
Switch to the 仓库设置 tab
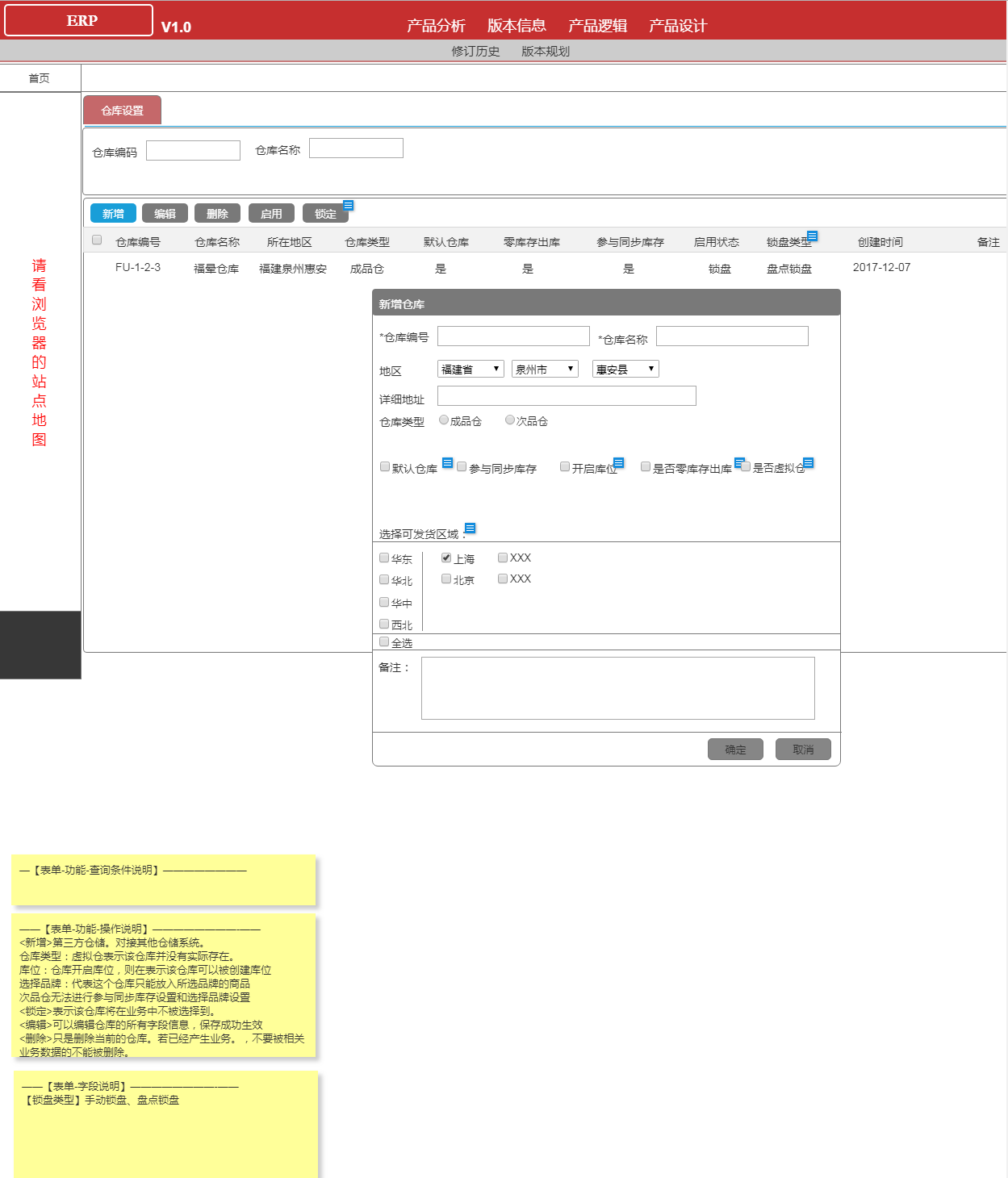122,111
